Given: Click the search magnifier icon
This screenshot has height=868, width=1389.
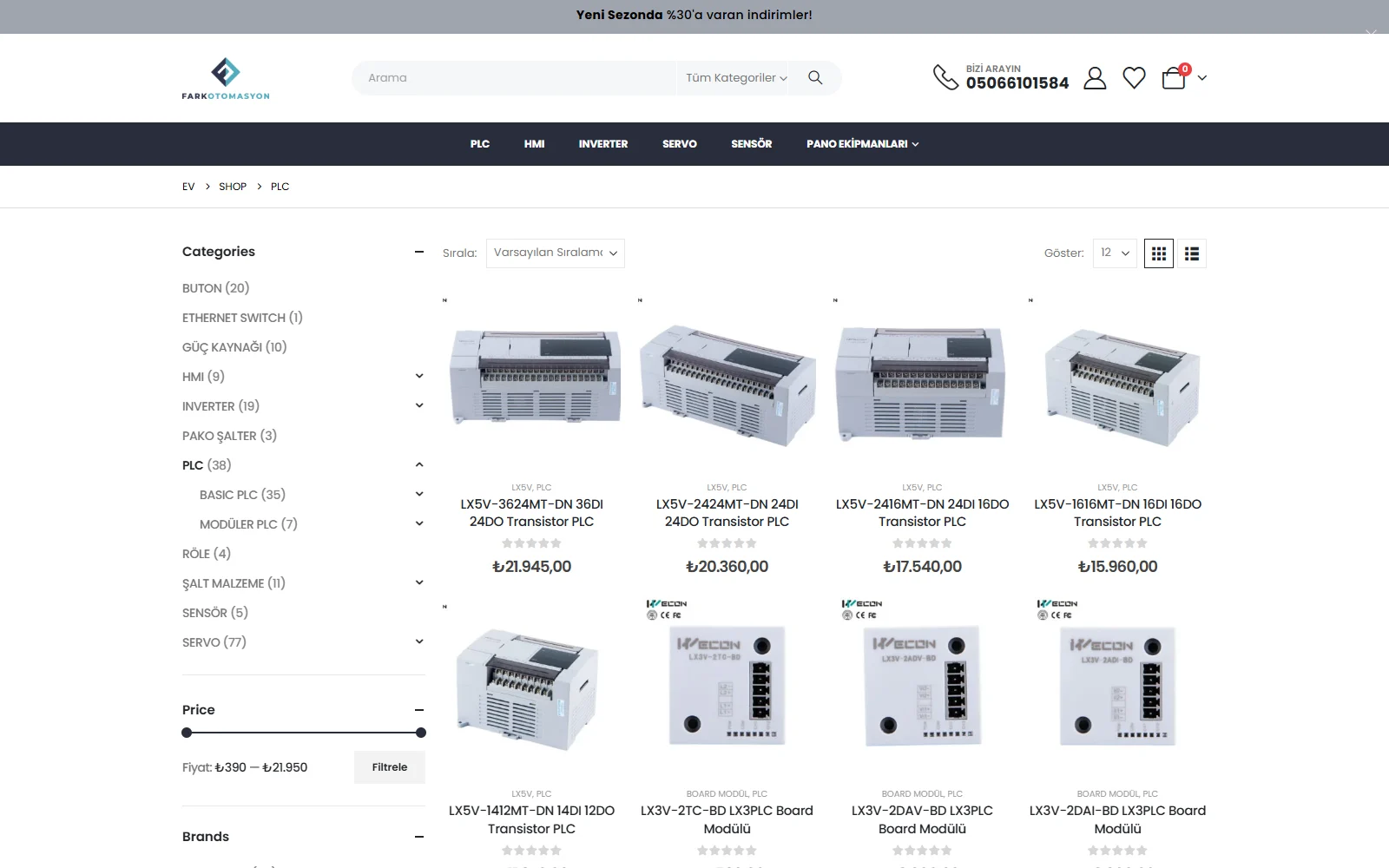Looking at the screenshot, I should (x=814, y=77).
